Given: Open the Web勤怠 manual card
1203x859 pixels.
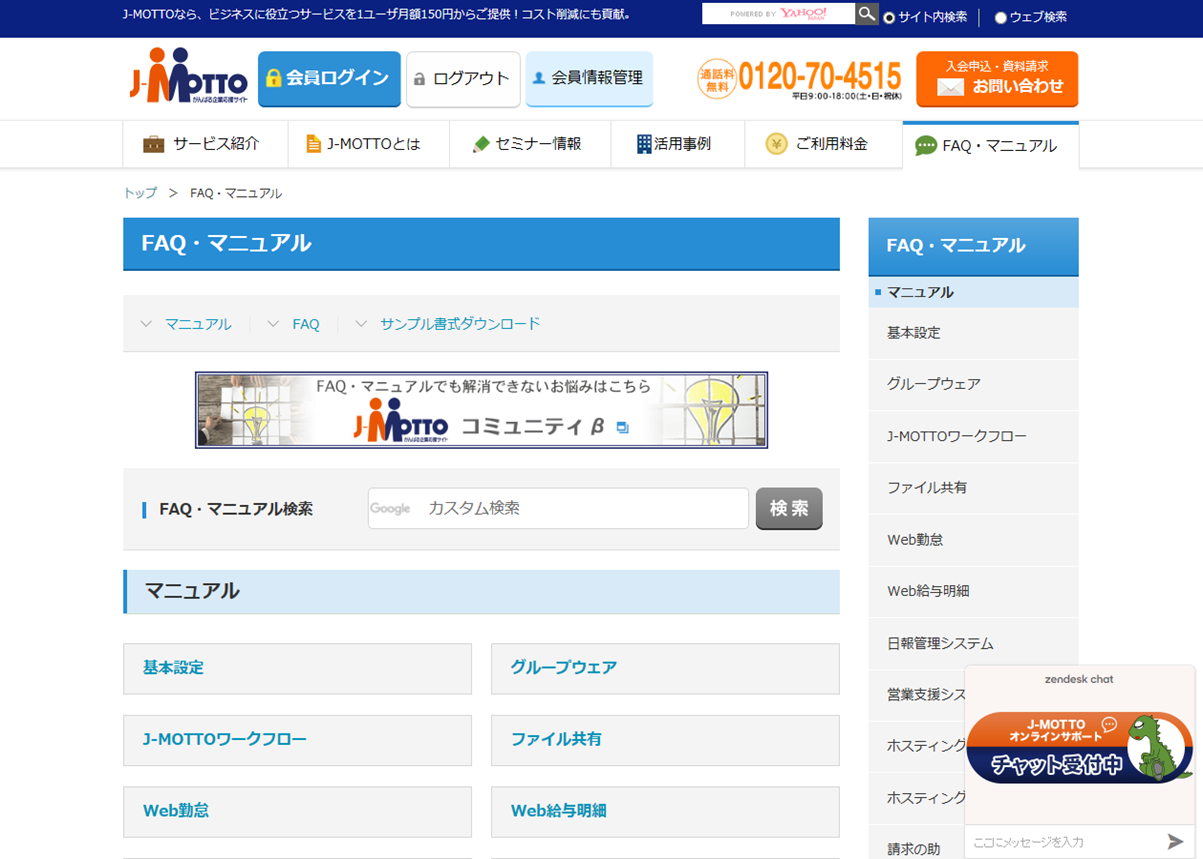Looking at the screenshot, I should (297, 811).
